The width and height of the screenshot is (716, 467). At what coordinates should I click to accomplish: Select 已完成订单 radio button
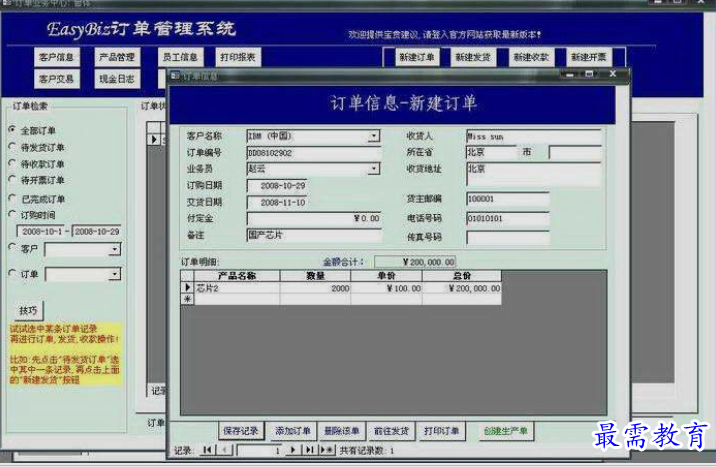12,198
